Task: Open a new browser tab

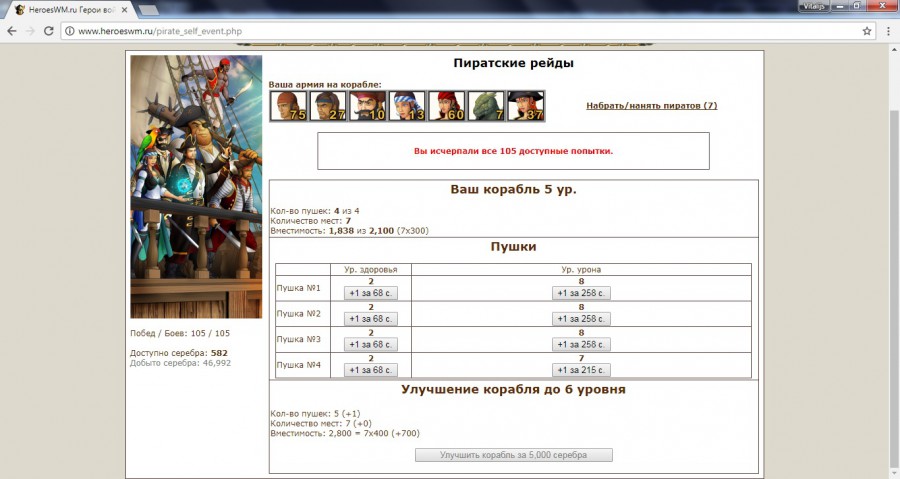Action: pos(149,10)
